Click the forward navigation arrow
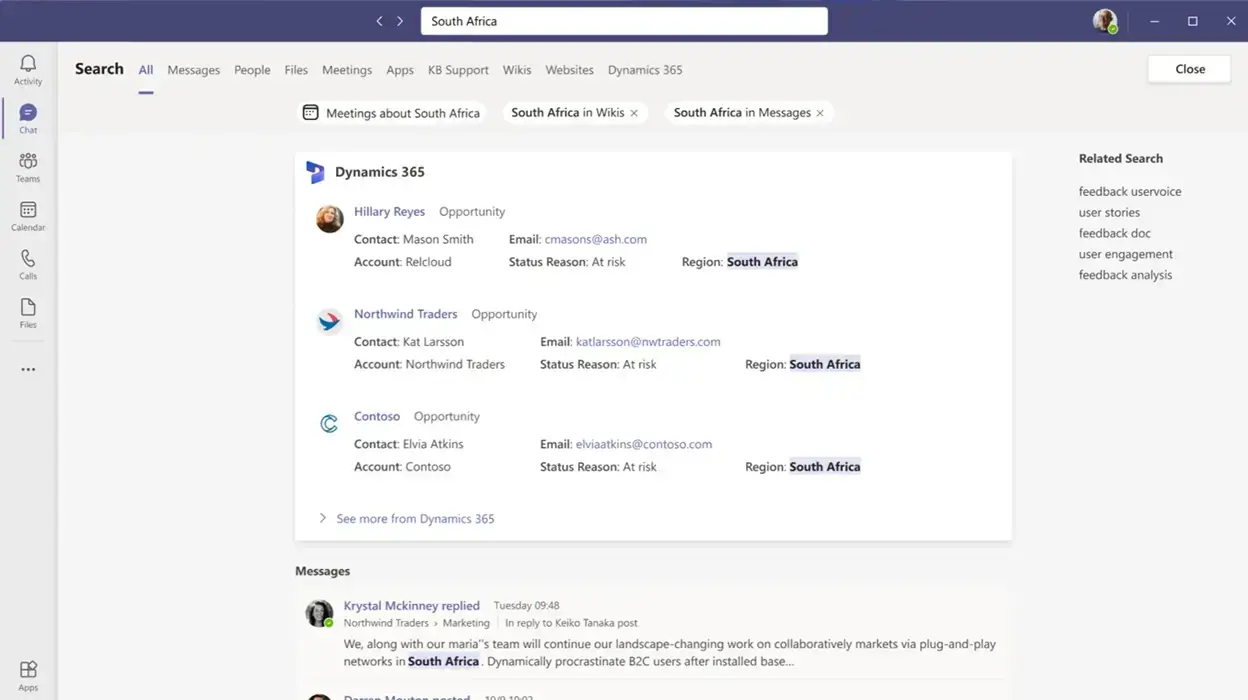1248x700 pixels. click(400, 21)
